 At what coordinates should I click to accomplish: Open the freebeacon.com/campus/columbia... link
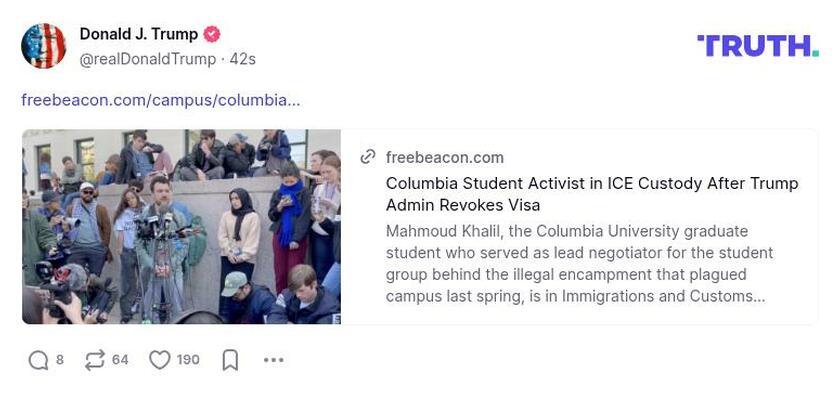pyautogui.click(x=160, y=100)
